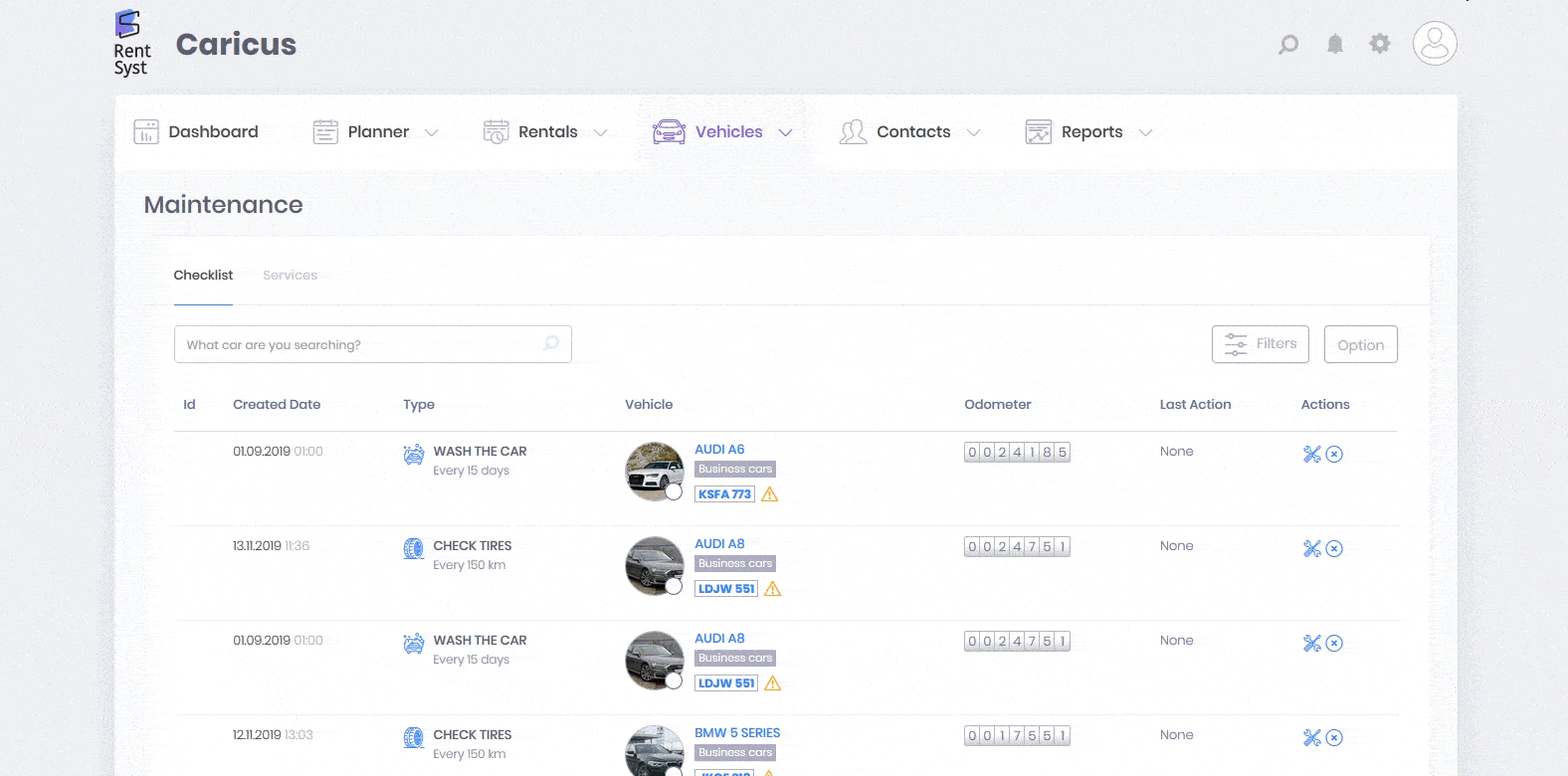Click the car search input field
Viewport: 1568px width, 776px height.
coord(358,345)
